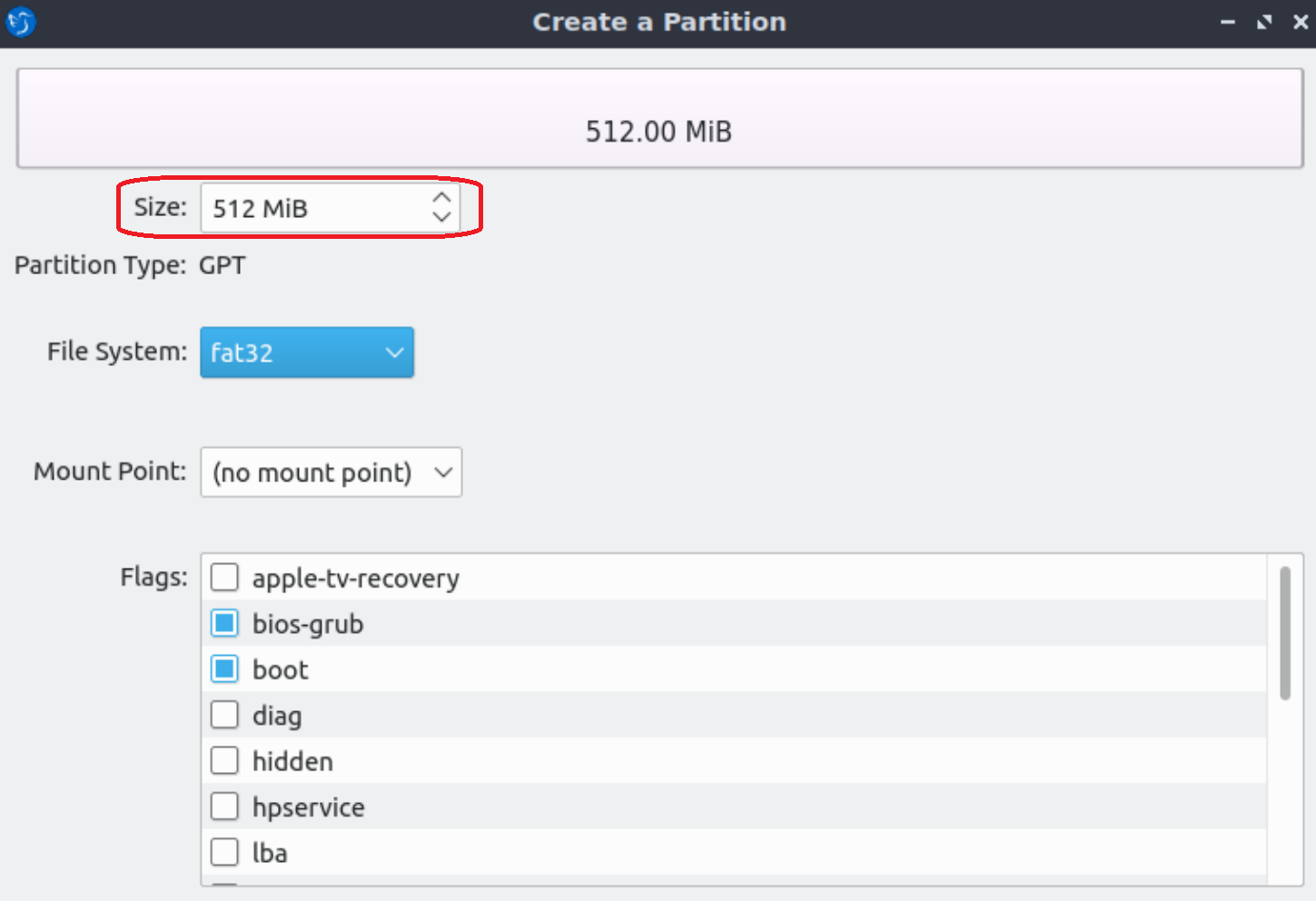Click the File System dropdown chevron arrow
Image resolution: width=1316 pixels, height=901 pixels.
click(394, 352)
